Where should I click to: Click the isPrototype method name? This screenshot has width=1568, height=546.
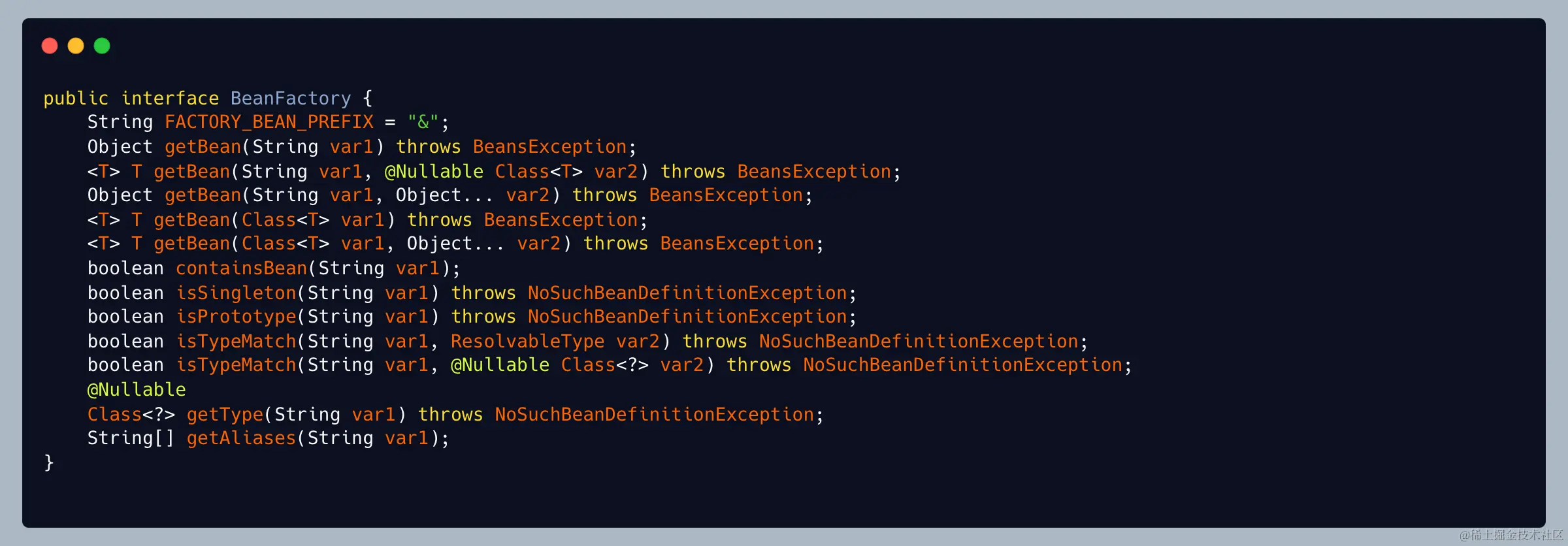(x=236, y=317)
